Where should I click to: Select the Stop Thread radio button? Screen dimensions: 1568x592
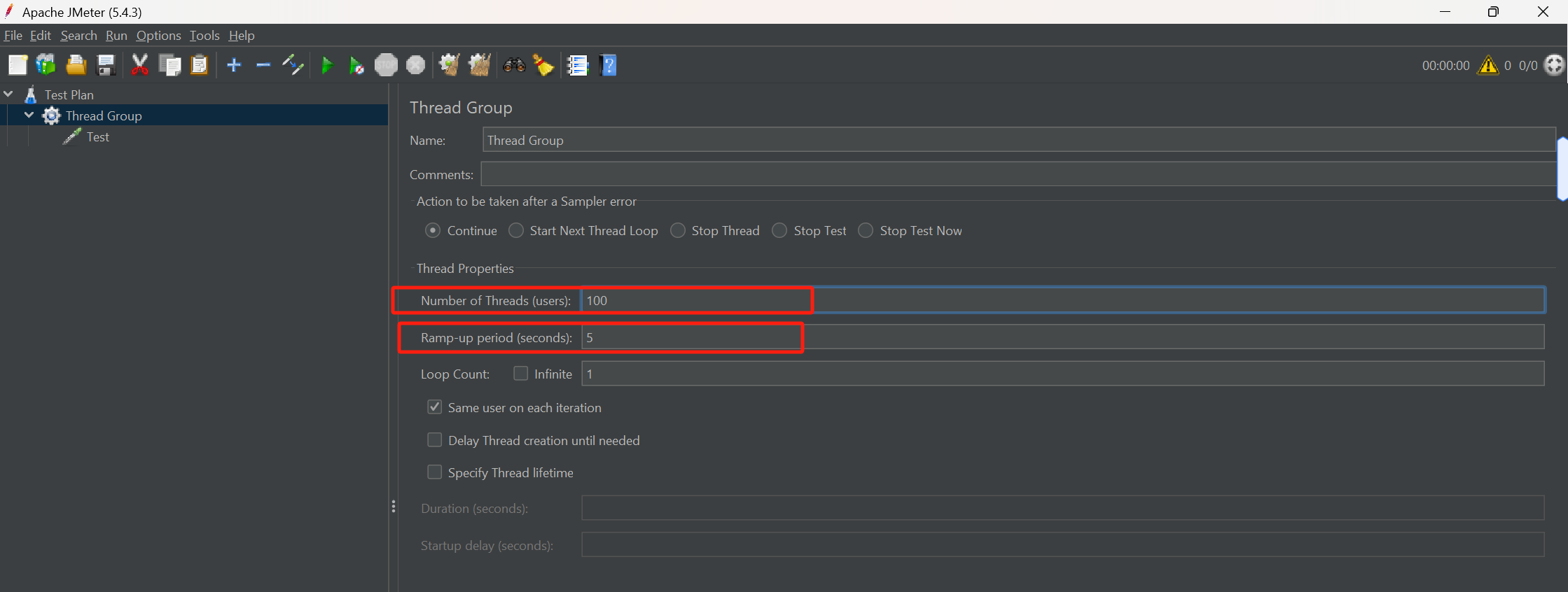[x=677, y=230]
